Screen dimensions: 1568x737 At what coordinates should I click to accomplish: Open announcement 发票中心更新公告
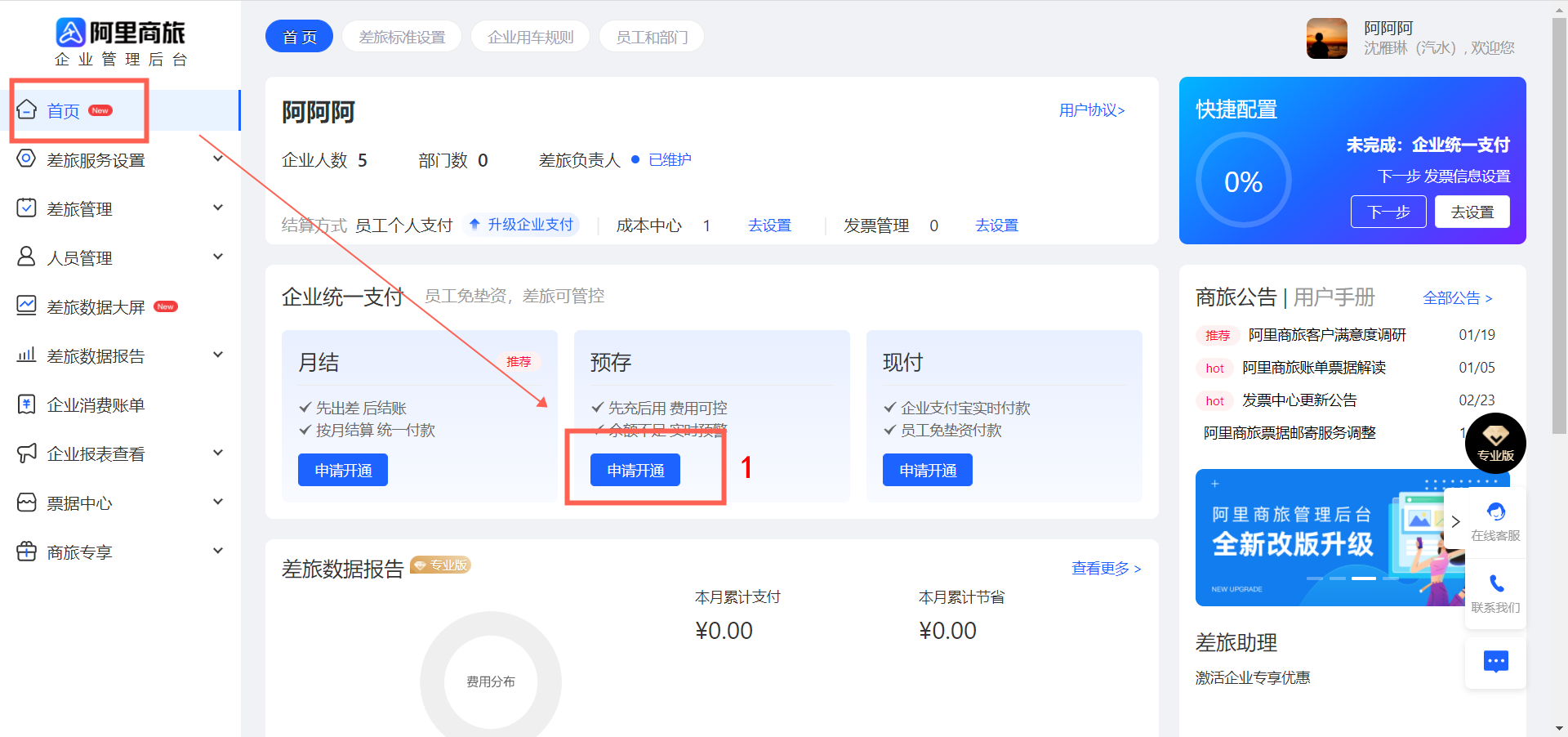[x=1299, y=400]
